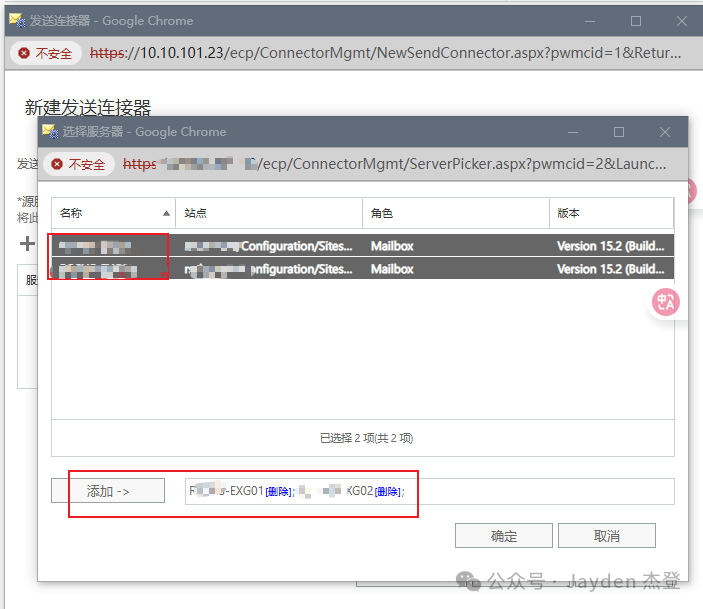Close the 选择服务器 popup window
The width and height of the screenshot is (703, 609).
664,132
